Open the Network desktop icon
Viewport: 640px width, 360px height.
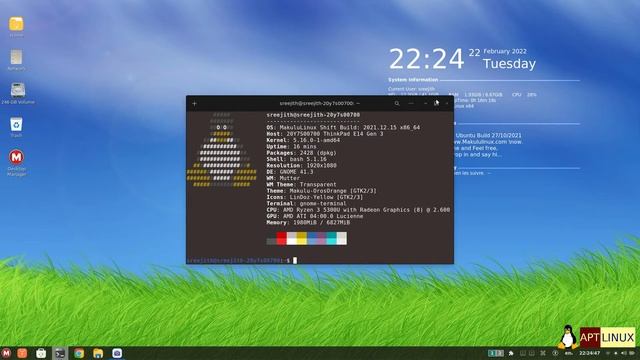16,60
